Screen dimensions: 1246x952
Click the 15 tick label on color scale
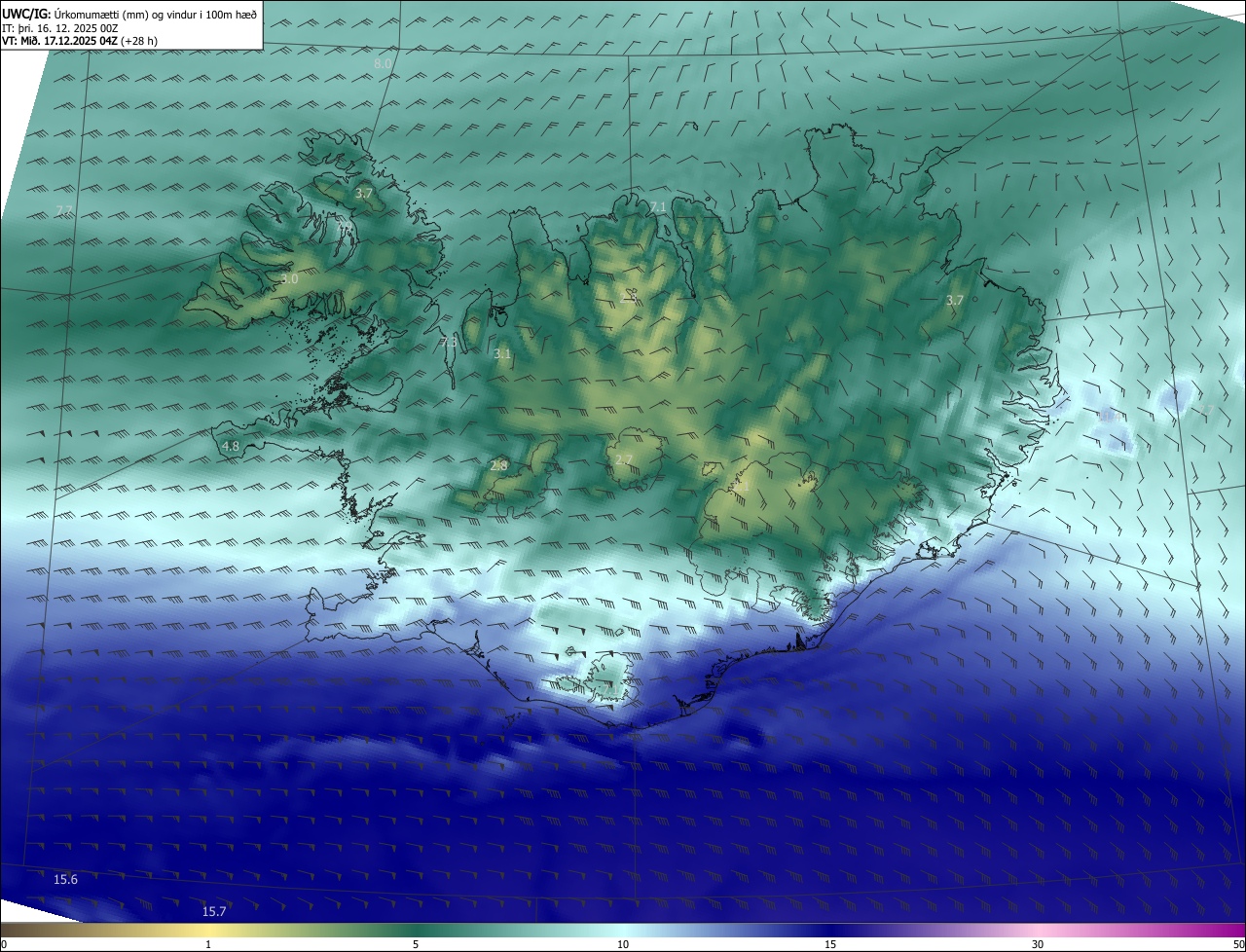pos(830,944)
